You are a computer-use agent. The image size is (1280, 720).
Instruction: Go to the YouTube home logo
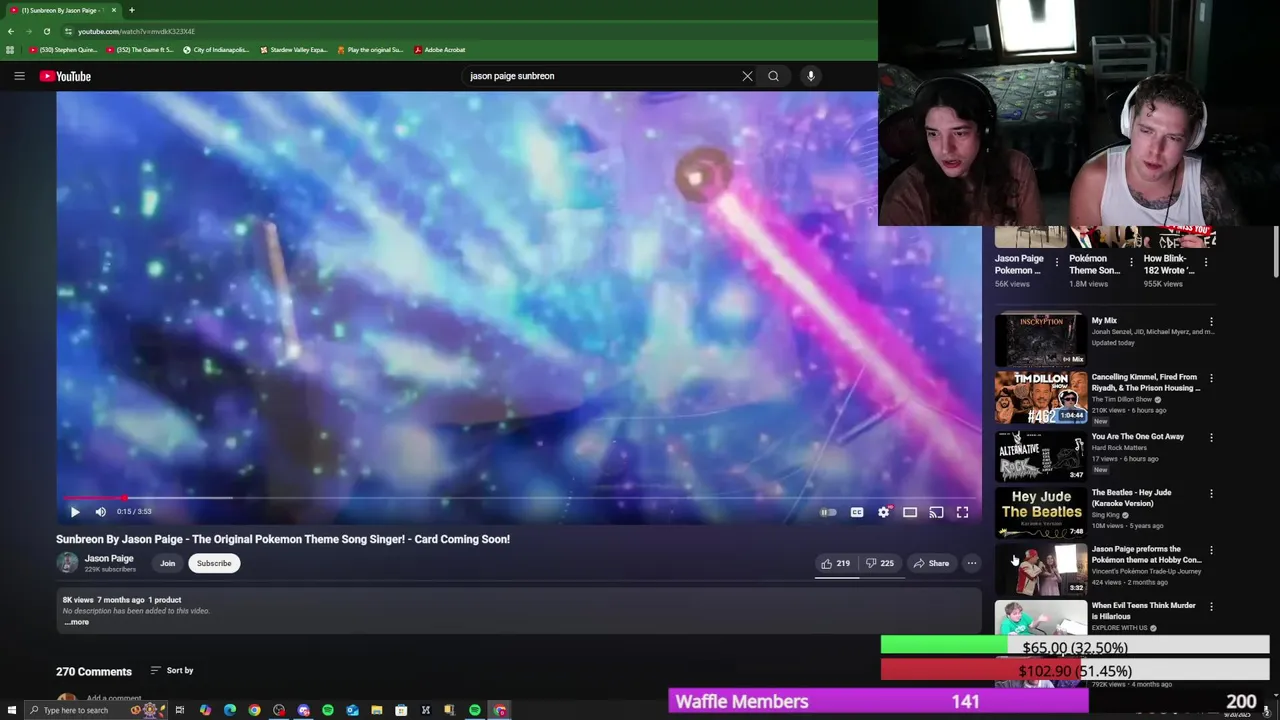65,76
